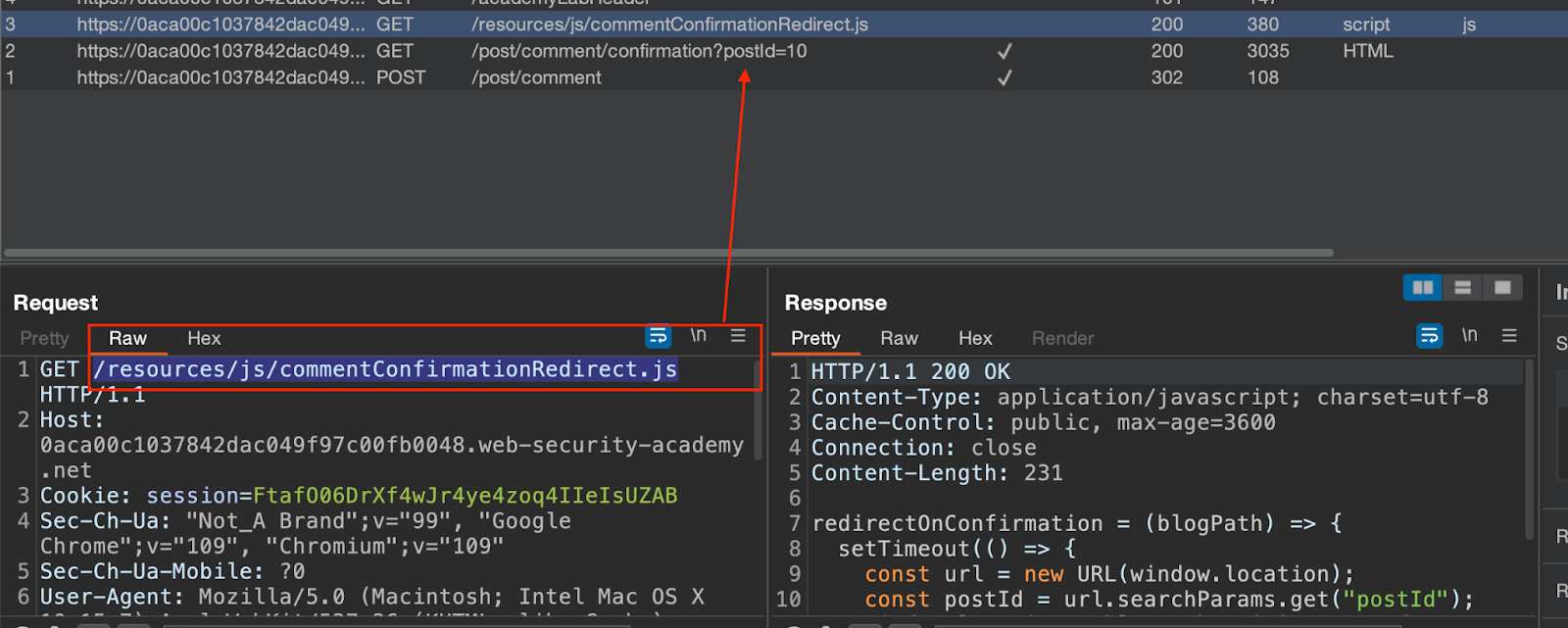Switch to the Pretty tab in the Request pane
The width and height of the screenshot is (1568, 628).
pos(44,338)
